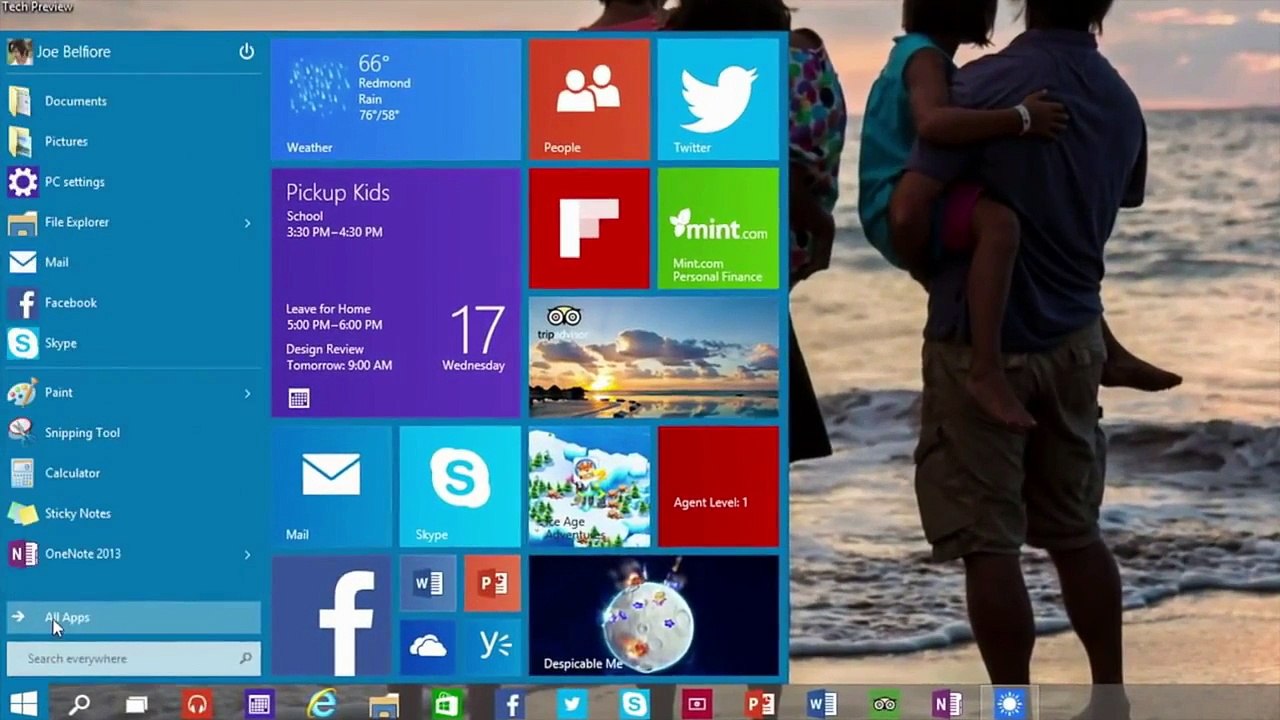The width and height of the screenshot is (1280, 720).
Task: Expand the File Explorer jump list arrow
Action: (x=247, y=223)
